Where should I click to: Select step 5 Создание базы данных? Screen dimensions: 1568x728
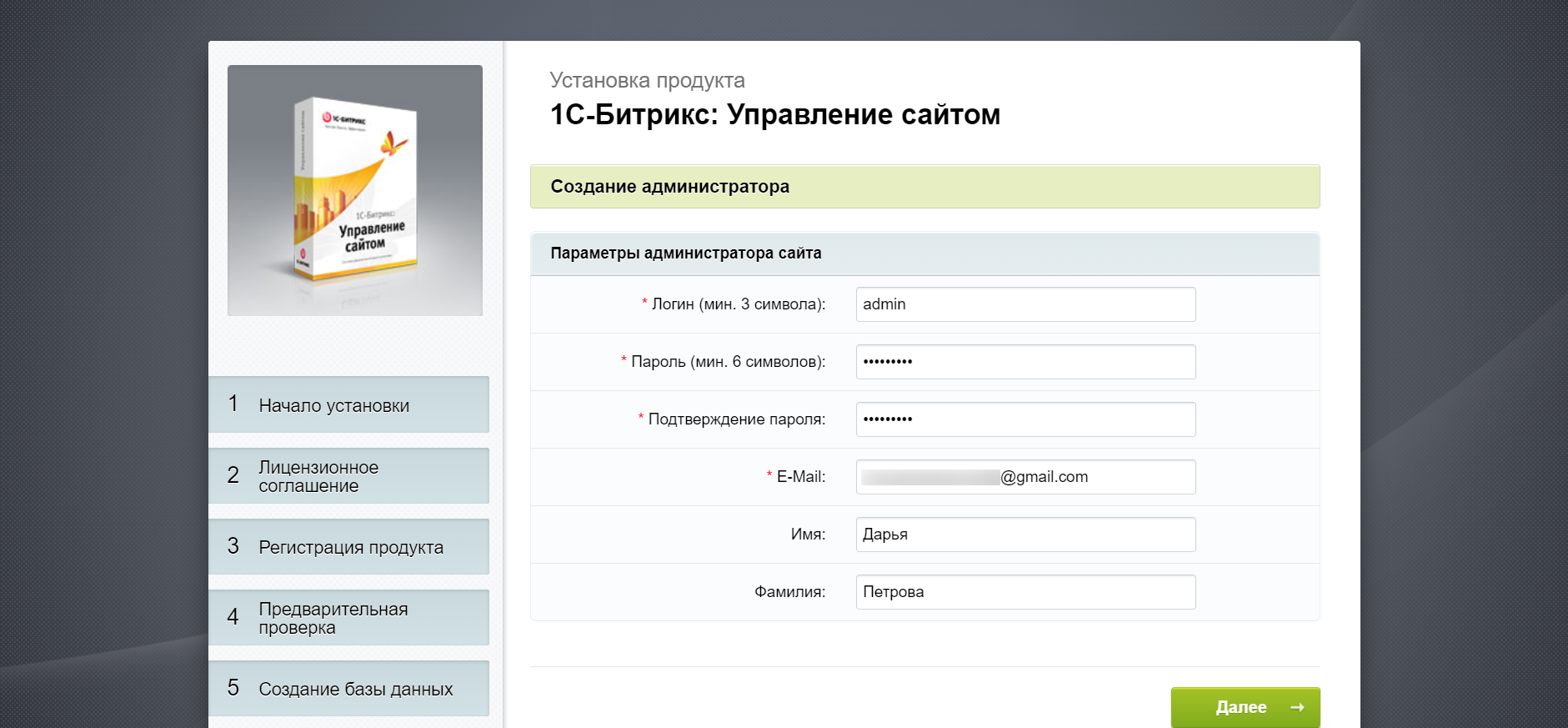click(348, 688)
